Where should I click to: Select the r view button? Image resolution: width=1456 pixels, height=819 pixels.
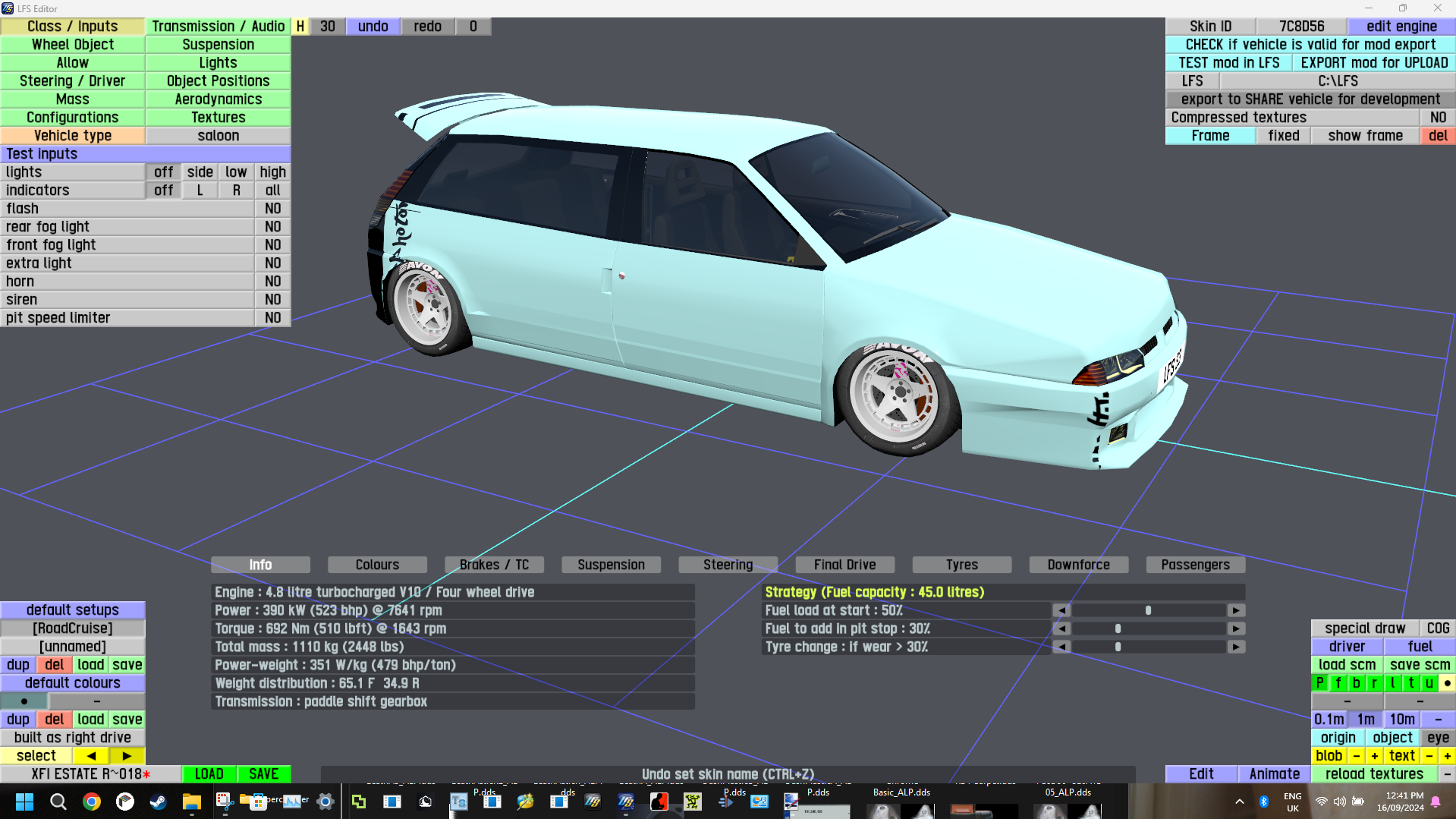(1375, 683)
